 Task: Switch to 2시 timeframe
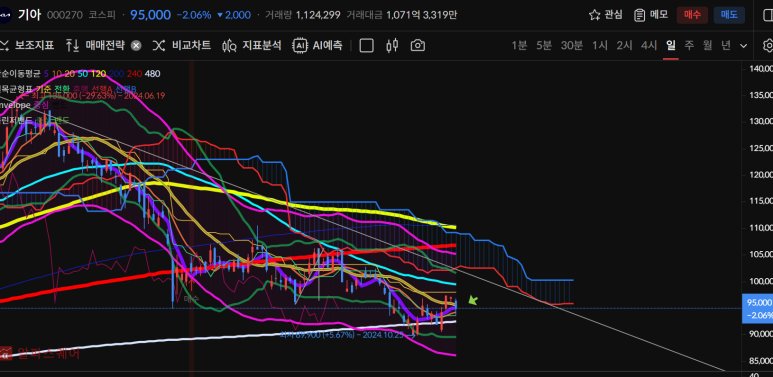pos(624,45)
